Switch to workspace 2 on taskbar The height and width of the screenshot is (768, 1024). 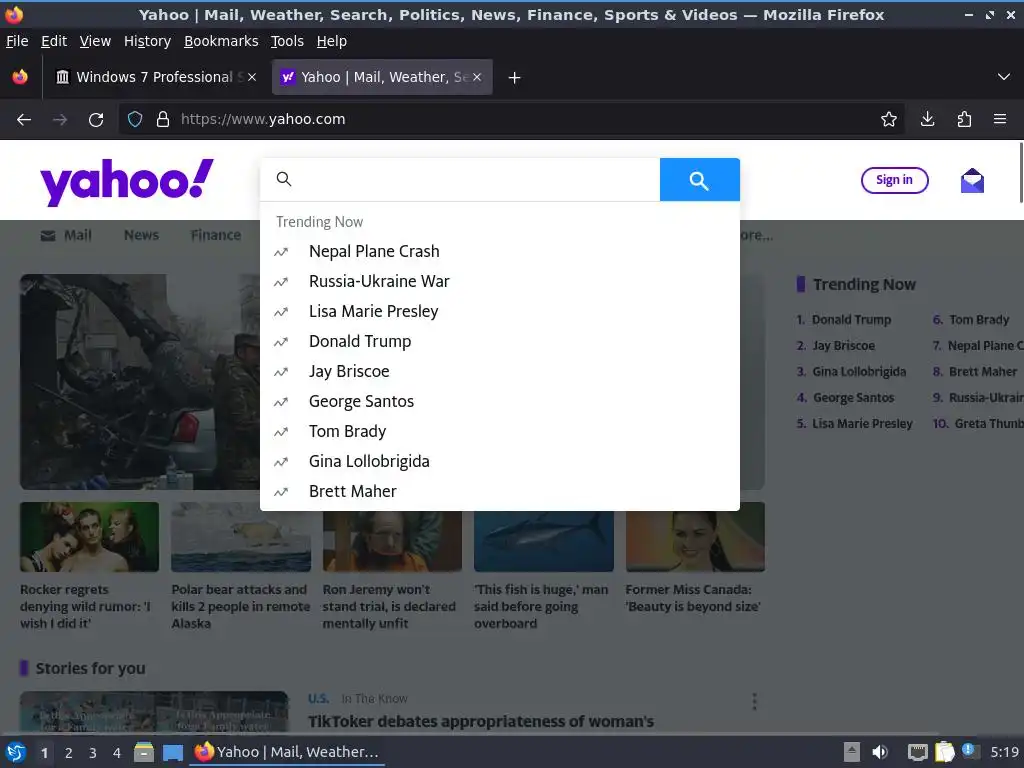(69, 753)
